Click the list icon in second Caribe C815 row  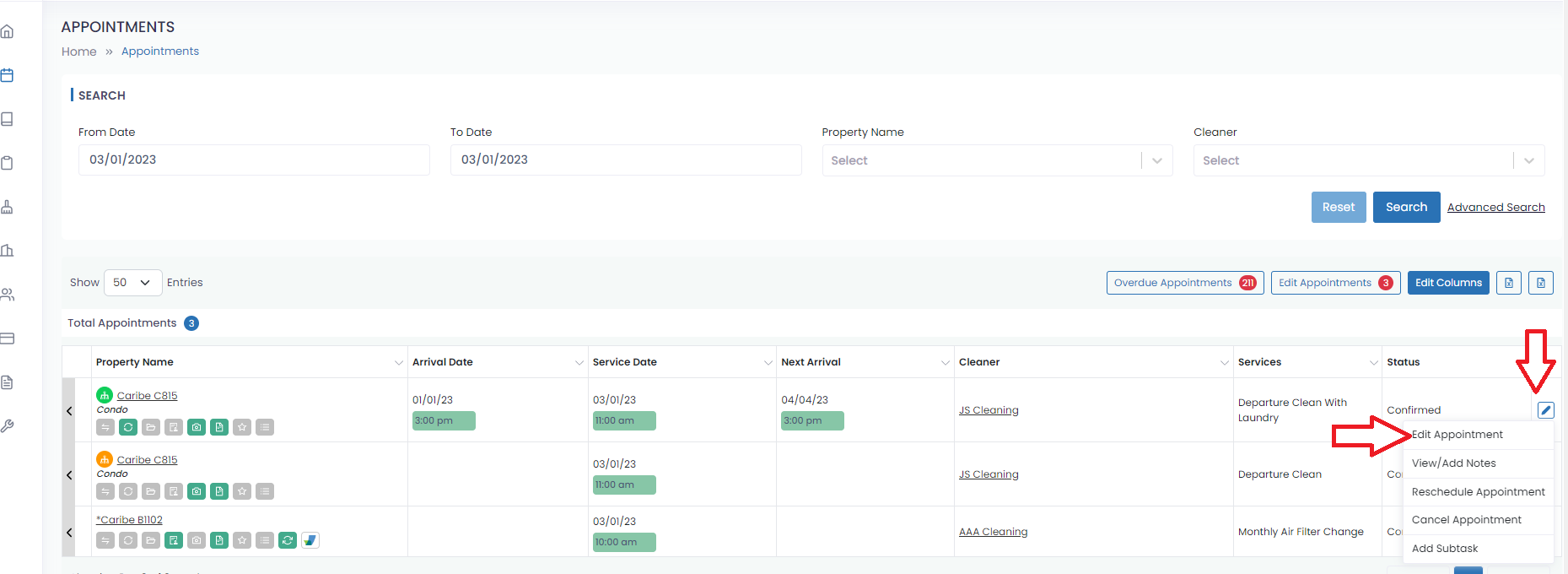(x=265, y=491)
